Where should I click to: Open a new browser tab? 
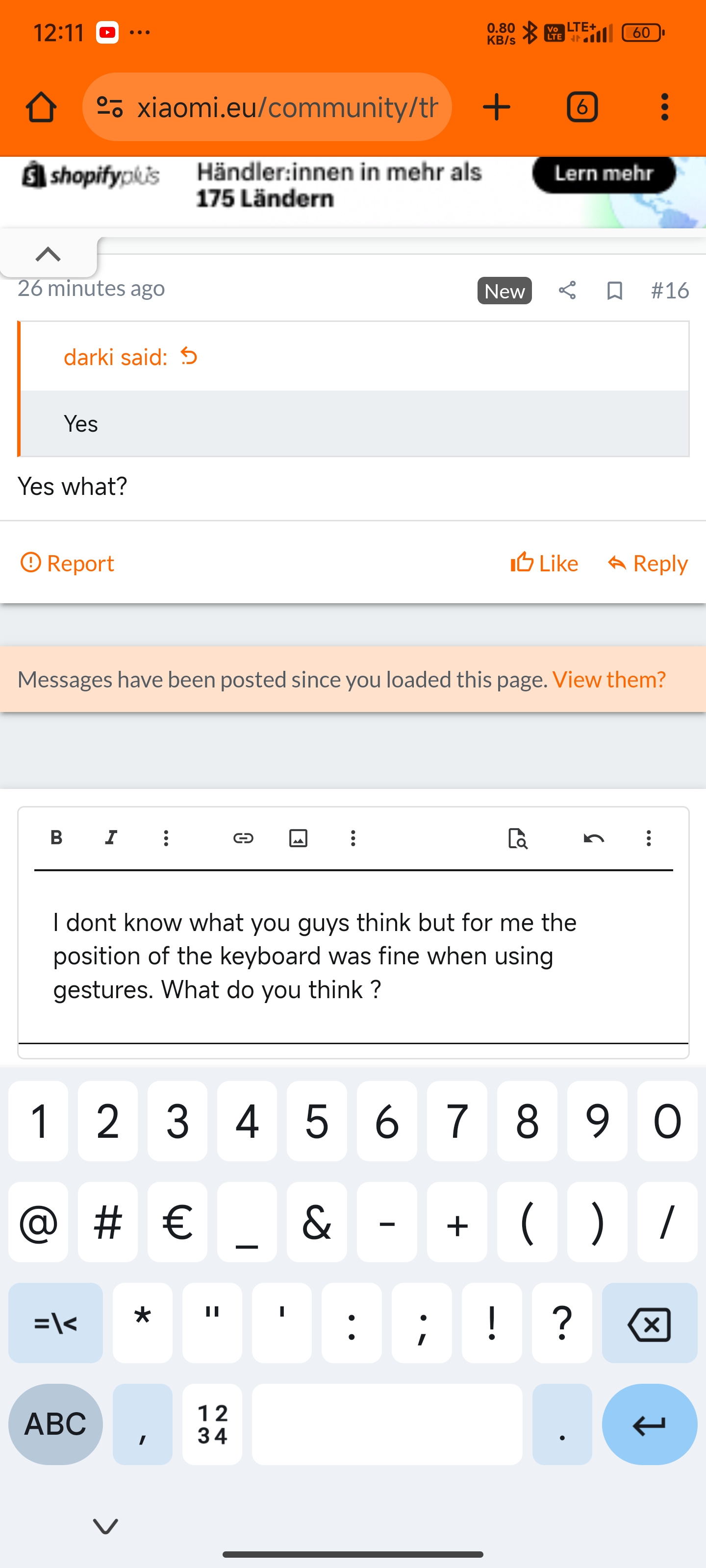coord(497,107)
